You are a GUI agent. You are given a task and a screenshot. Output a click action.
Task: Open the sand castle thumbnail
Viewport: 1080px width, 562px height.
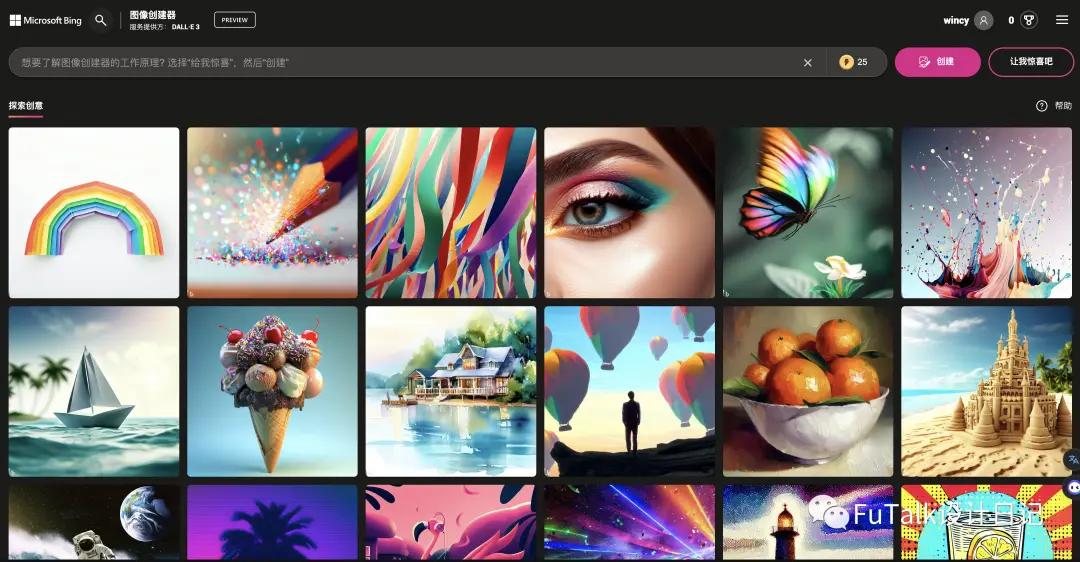click(x=986, y=391)
